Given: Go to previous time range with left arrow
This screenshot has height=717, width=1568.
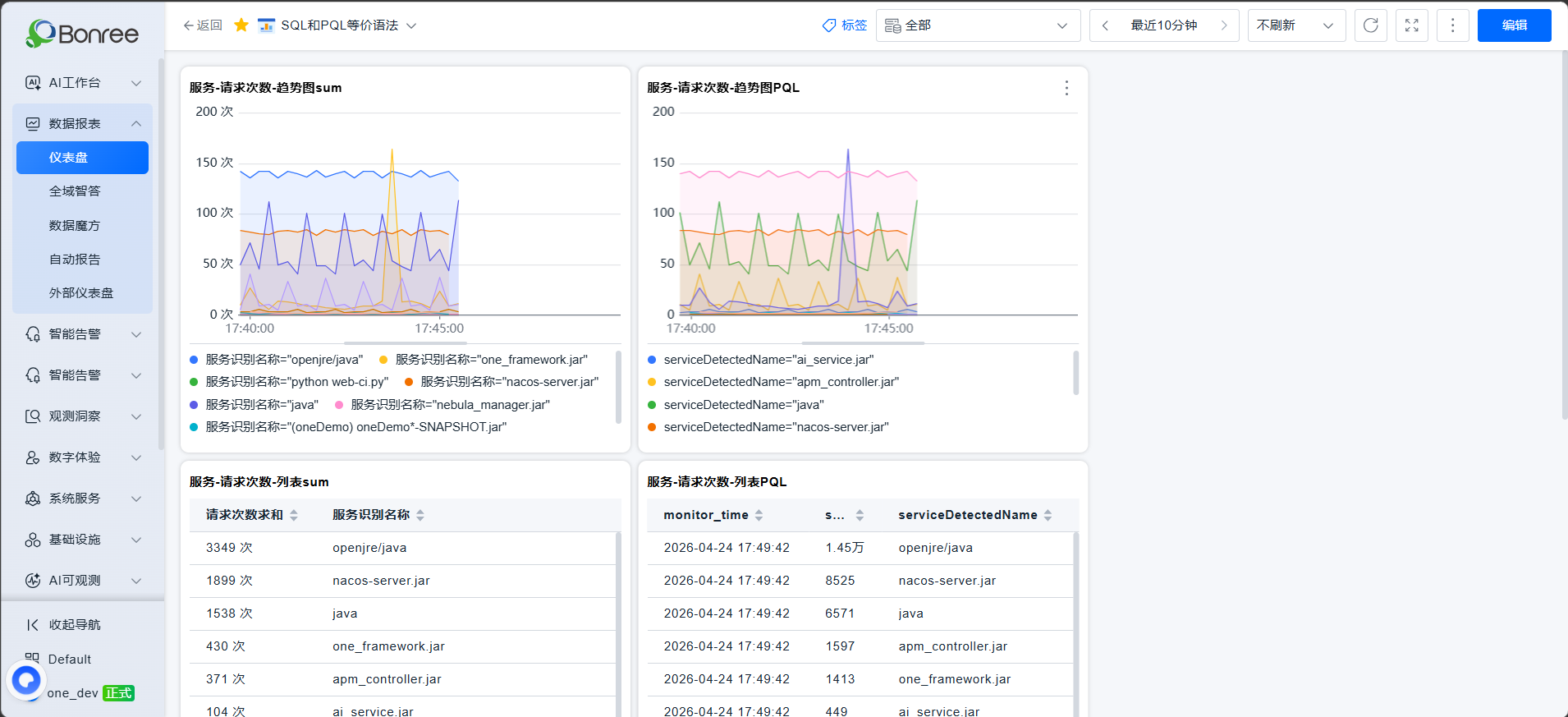Looking at the screenshot, I should 1106,25.
